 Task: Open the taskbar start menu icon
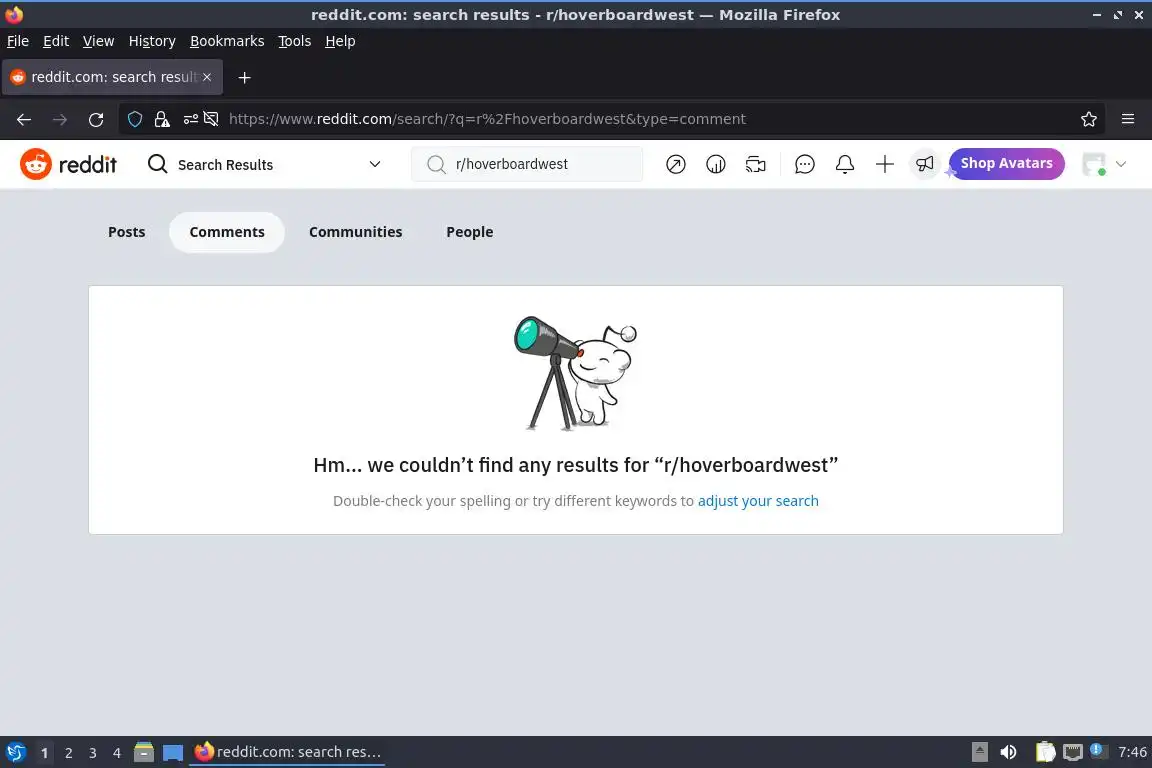[x=16, y=752]
